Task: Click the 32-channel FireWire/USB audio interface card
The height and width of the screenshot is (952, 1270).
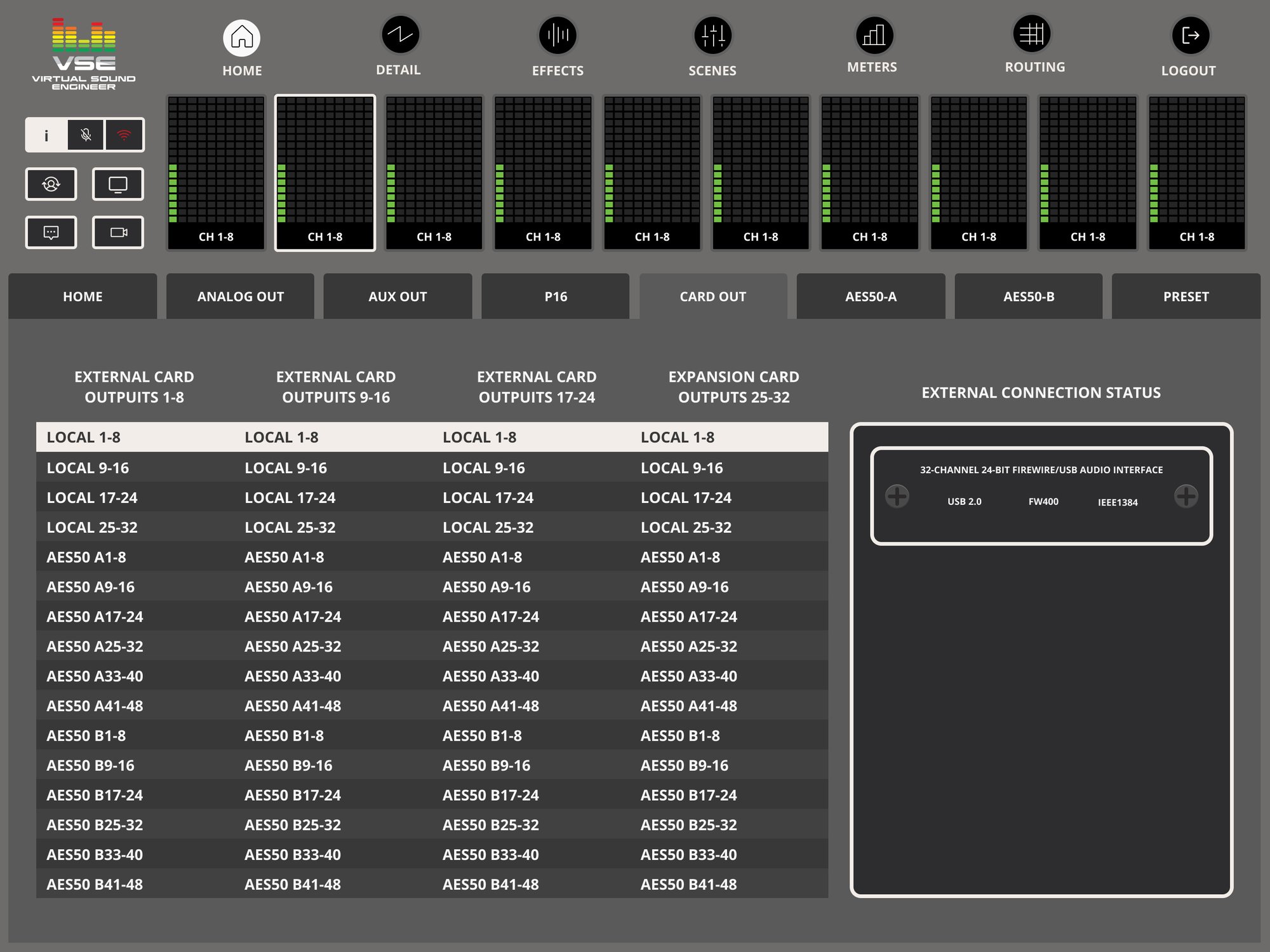Action: click(x=1041, y=495)
